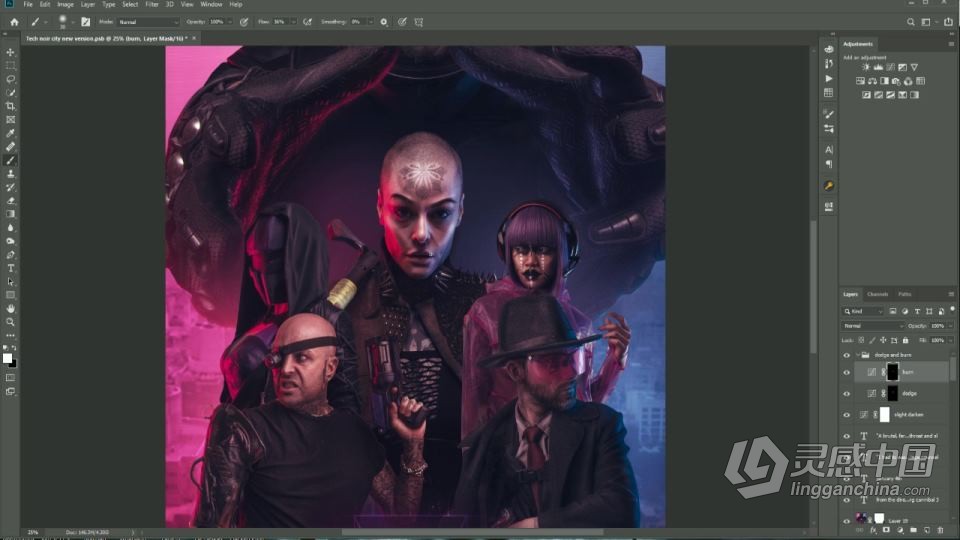This screenshot has height=540, width=960.
Task: Switch to the Paths tab
Action: click(905, 294)
